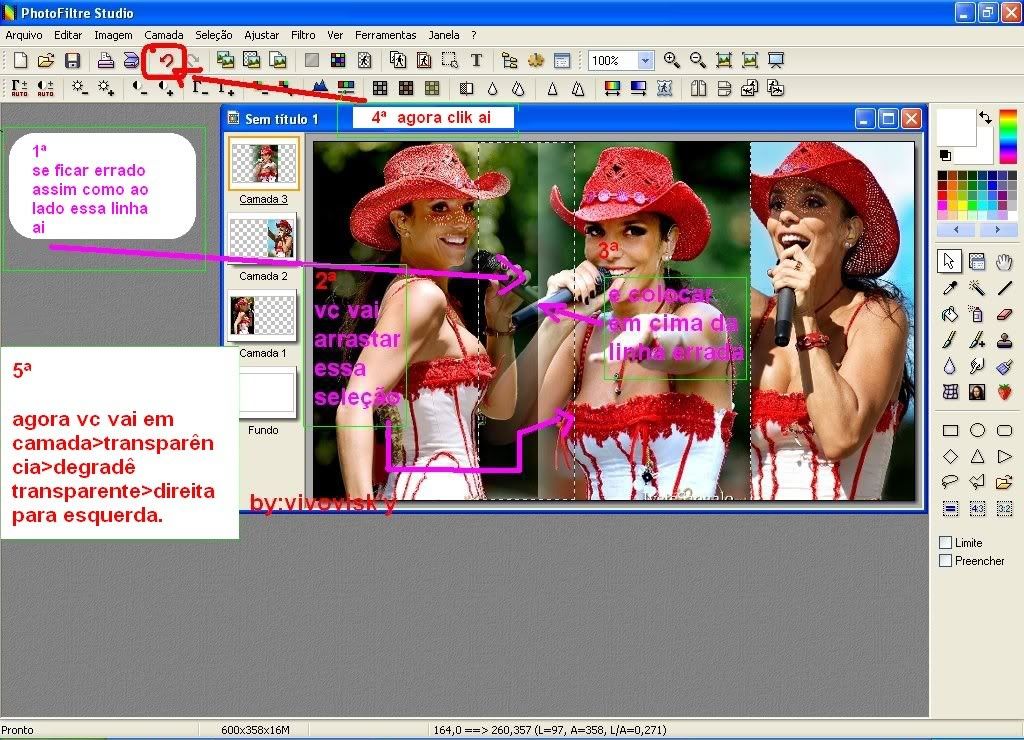Screen dimensions: 1024x740
Task: Click the rainbow color spectrum bar
Action: 1008,136
